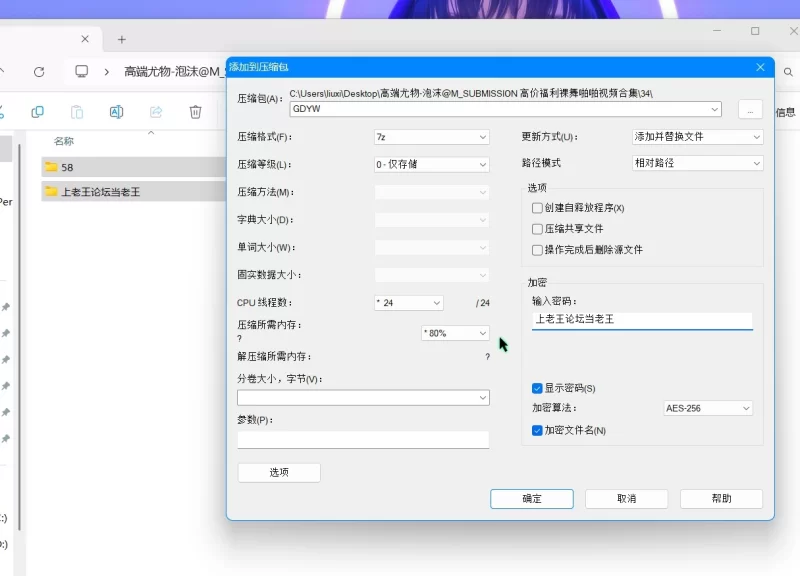Select the folder 上老王论坛当老王
800x576 pixels.
[x=134, y=191]
